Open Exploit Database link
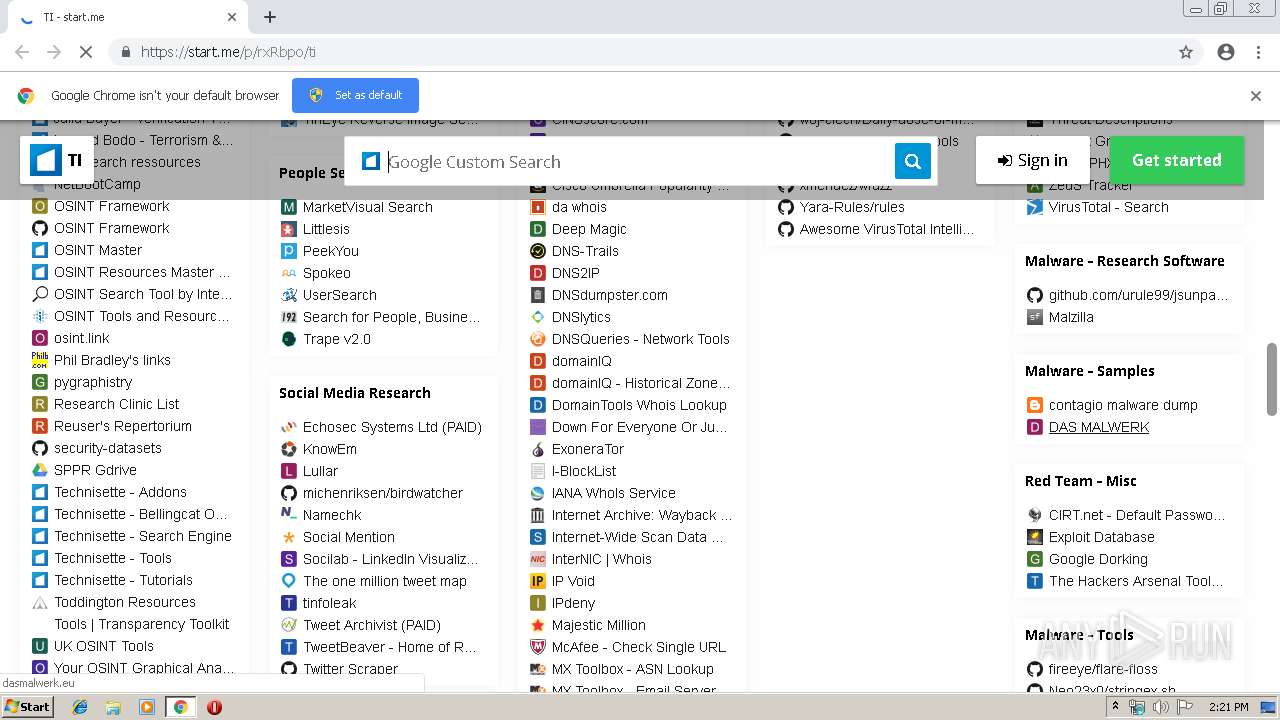The height and width of the screenshot is (720, 1280). click(x=1100, y=537)
